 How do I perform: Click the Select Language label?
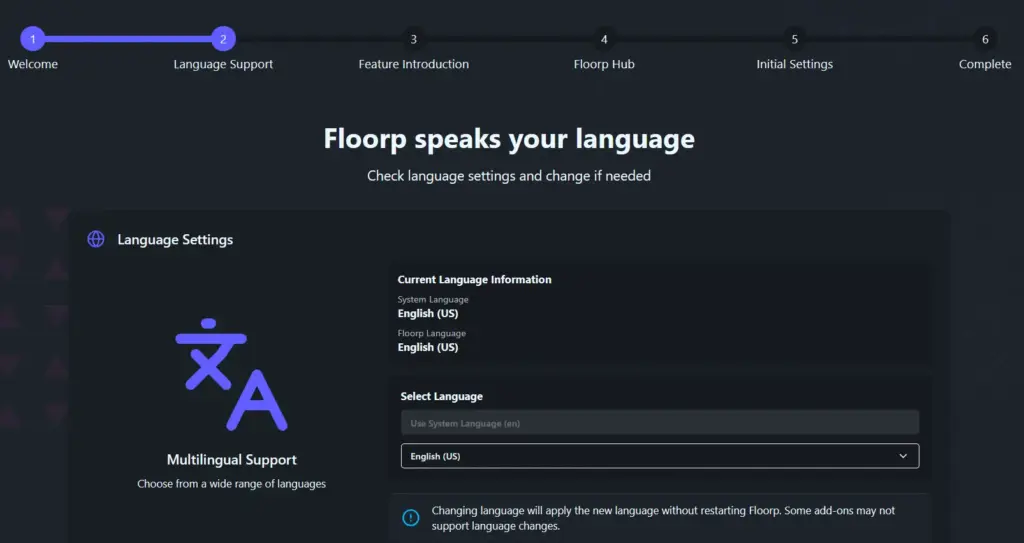click(441, 397)
